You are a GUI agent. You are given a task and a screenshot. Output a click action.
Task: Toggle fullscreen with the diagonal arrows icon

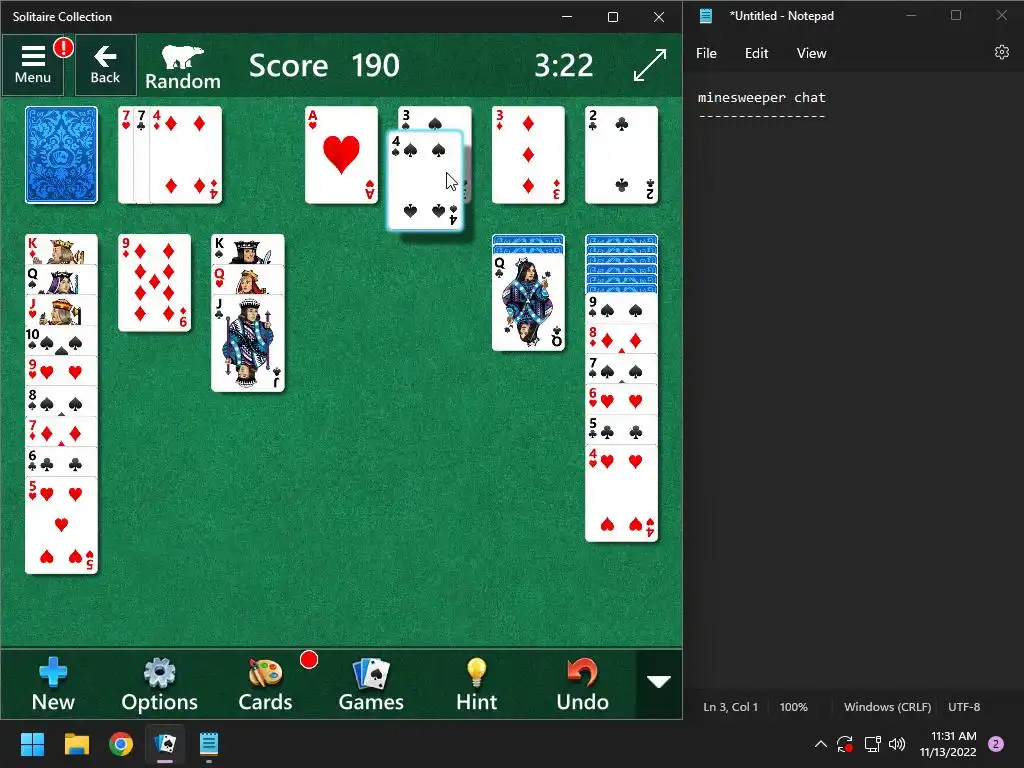pos(650,65)
